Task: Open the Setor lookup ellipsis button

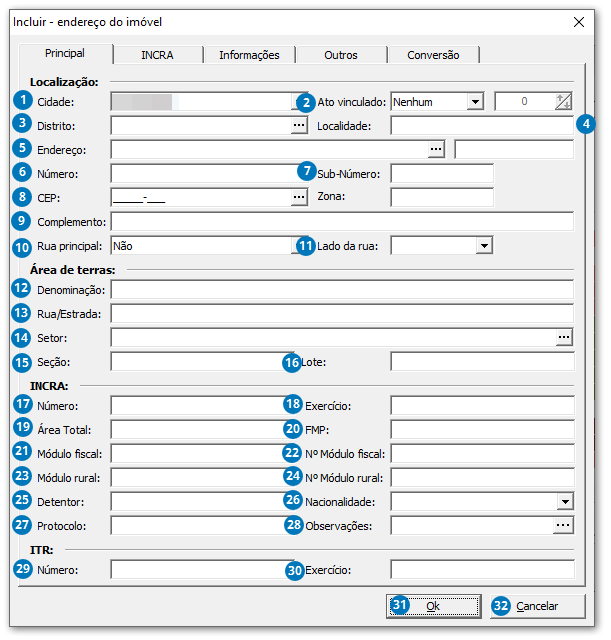Action: 564,338
